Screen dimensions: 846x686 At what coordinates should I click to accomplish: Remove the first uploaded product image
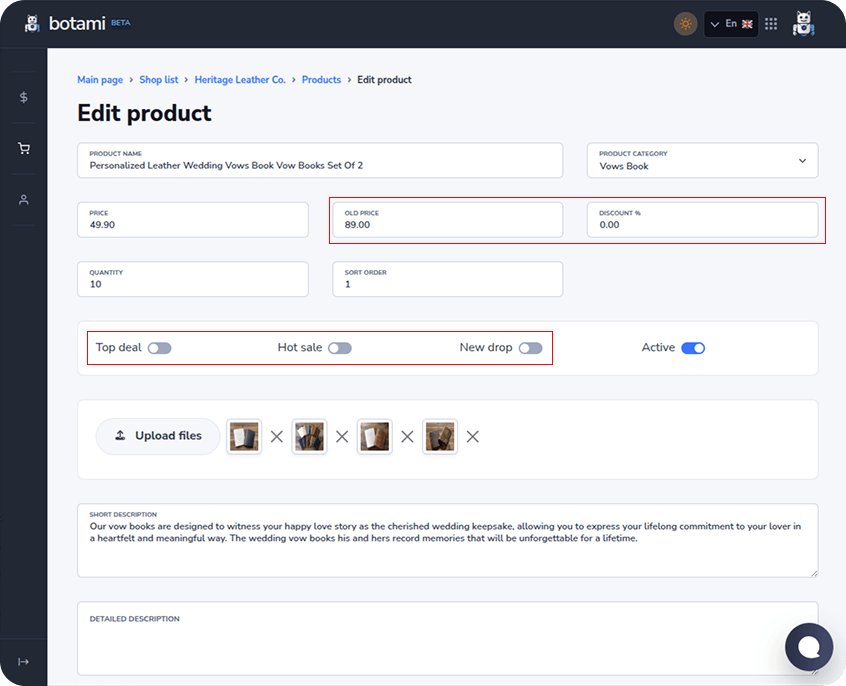coord(277,437)
